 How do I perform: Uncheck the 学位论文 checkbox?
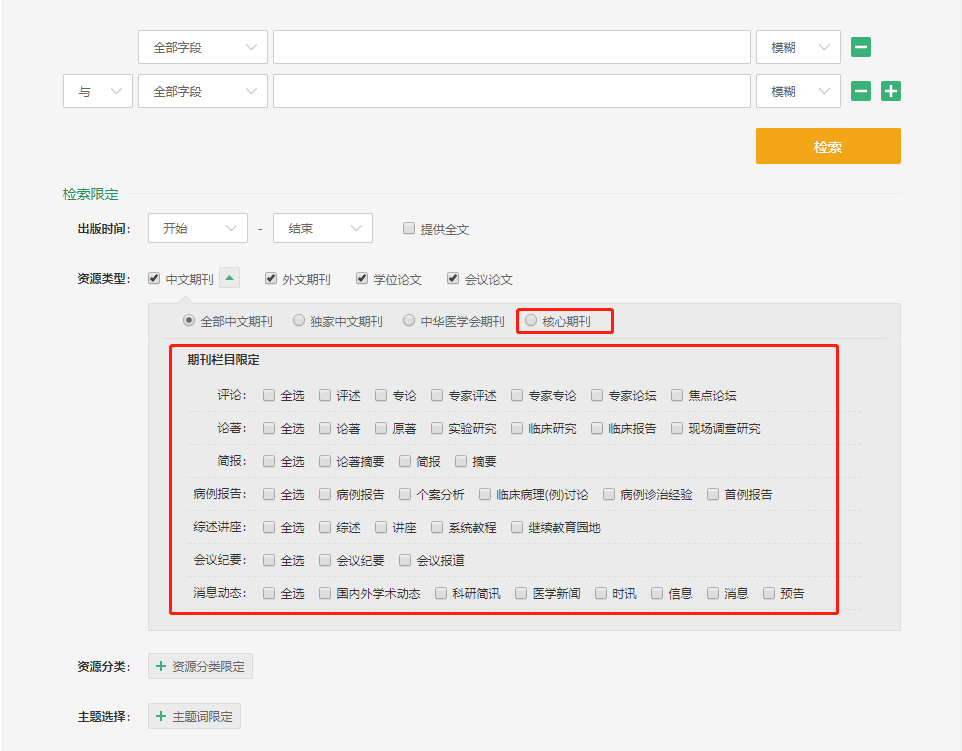click(363, 279)
